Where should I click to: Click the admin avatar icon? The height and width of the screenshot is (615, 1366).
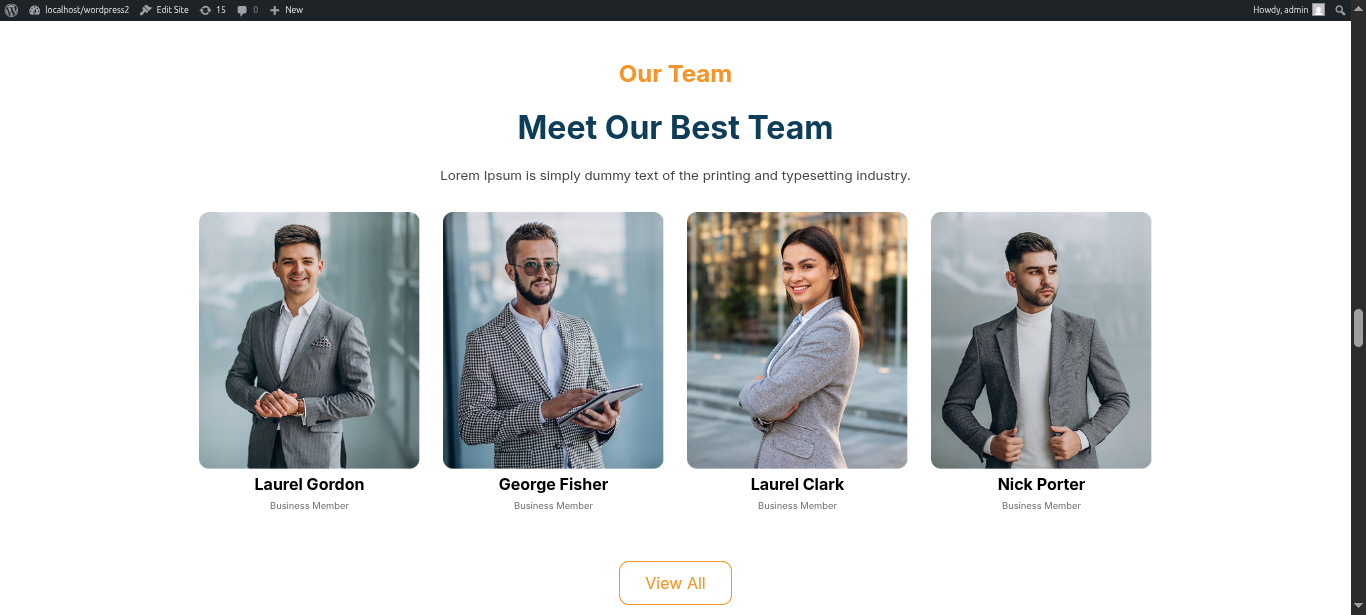coord(1318,10)
